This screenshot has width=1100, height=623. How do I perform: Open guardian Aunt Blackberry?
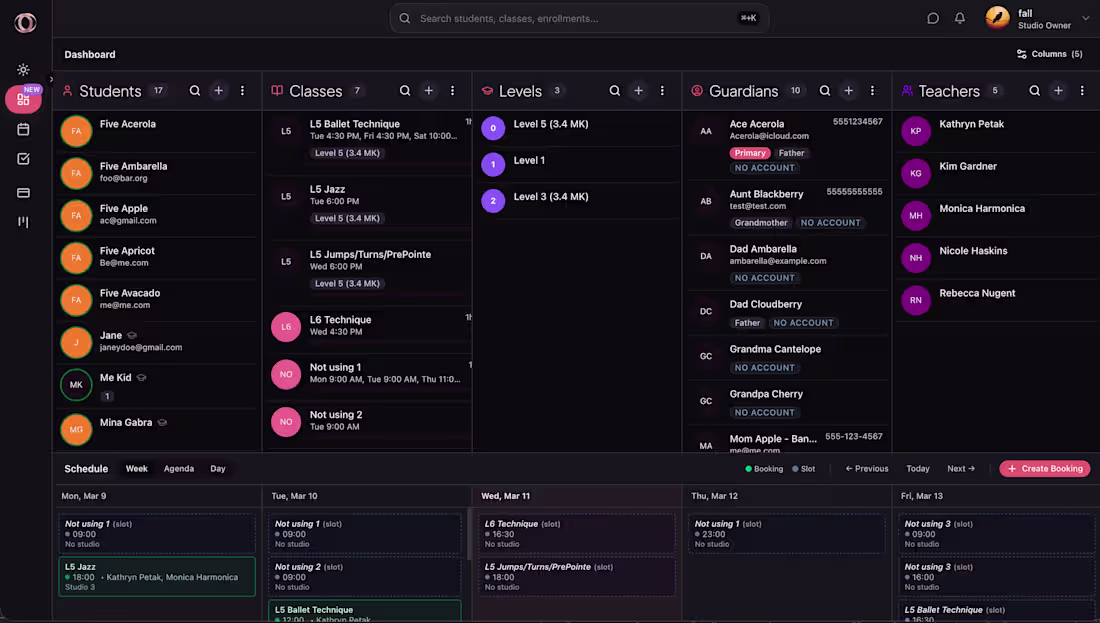786,209
